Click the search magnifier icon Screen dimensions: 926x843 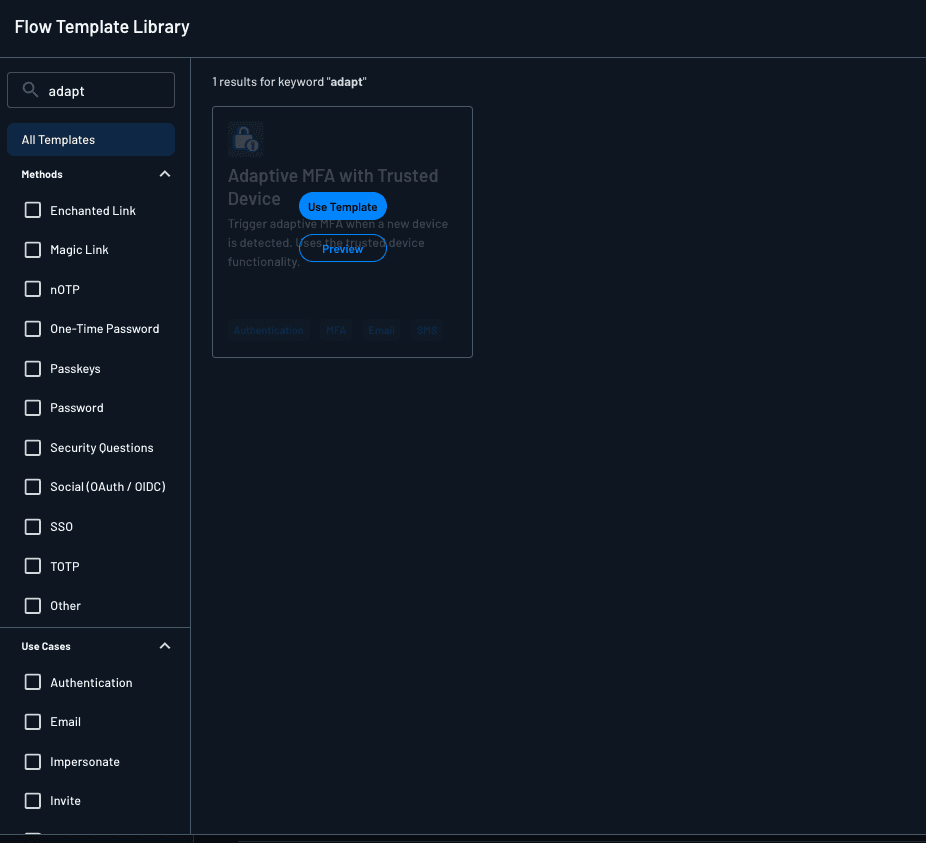coord(30,89)
